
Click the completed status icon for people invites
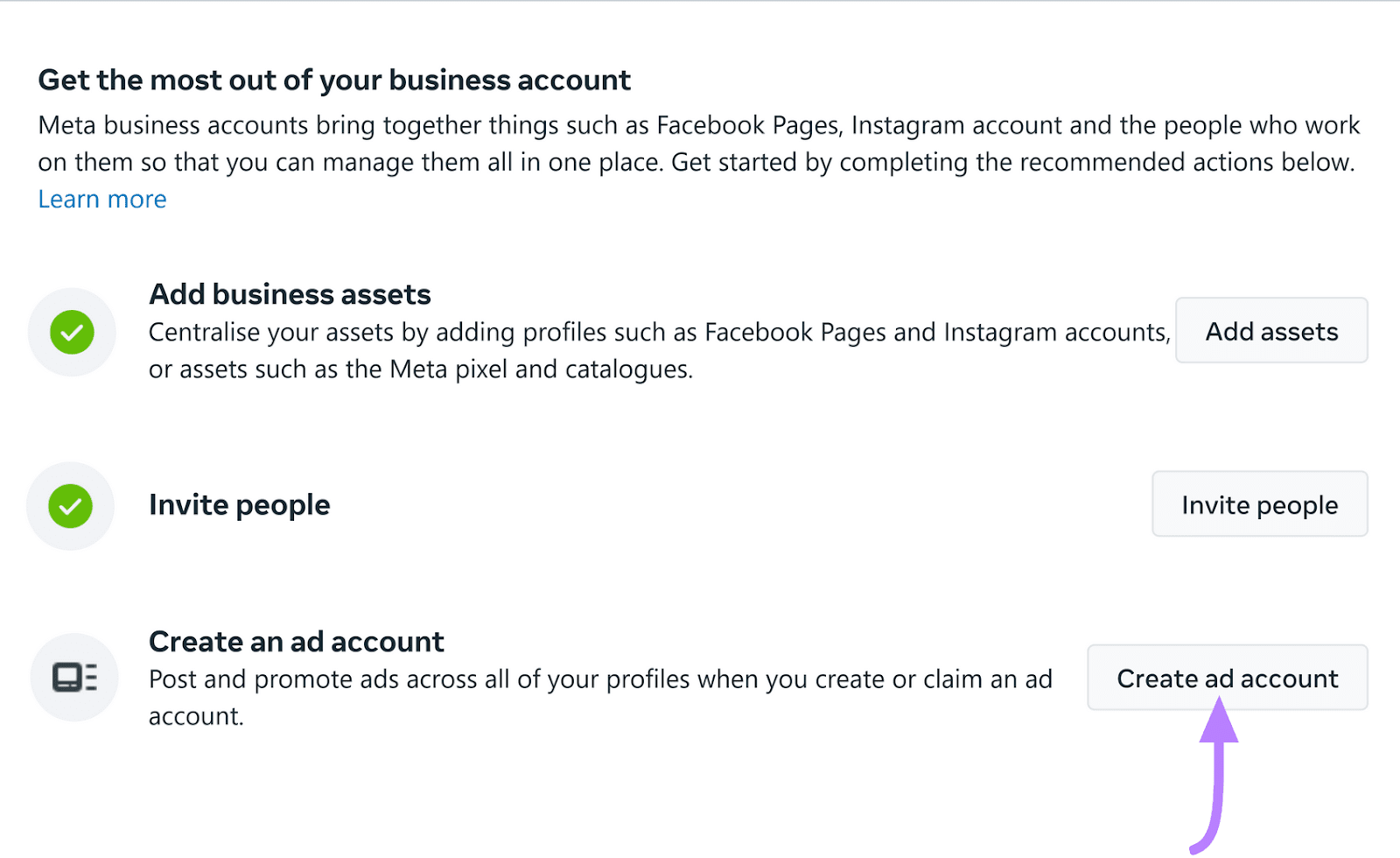pyautogui.click(x=70, y=506)
